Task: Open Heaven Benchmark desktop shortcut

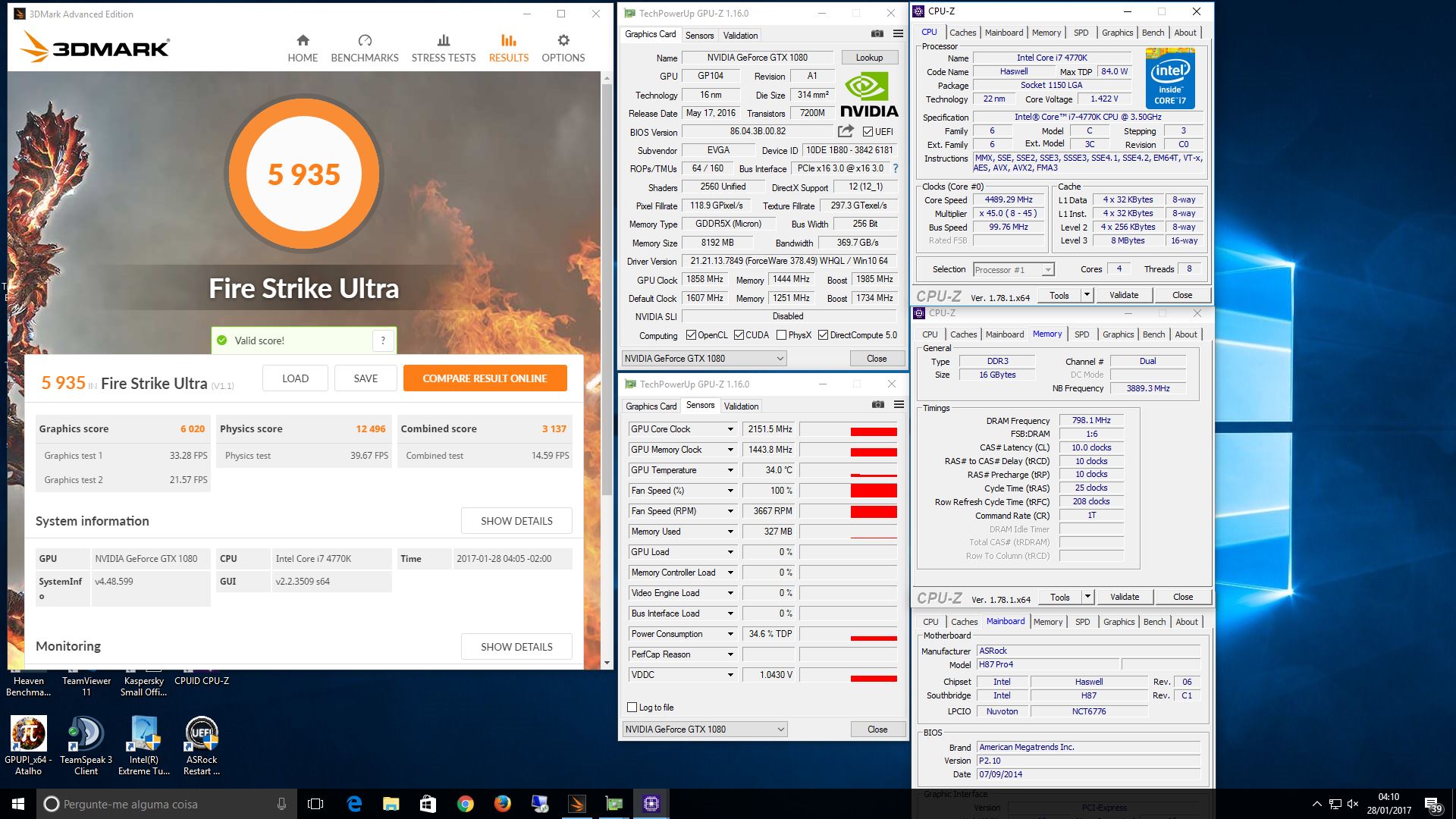Action: point(28,686)
